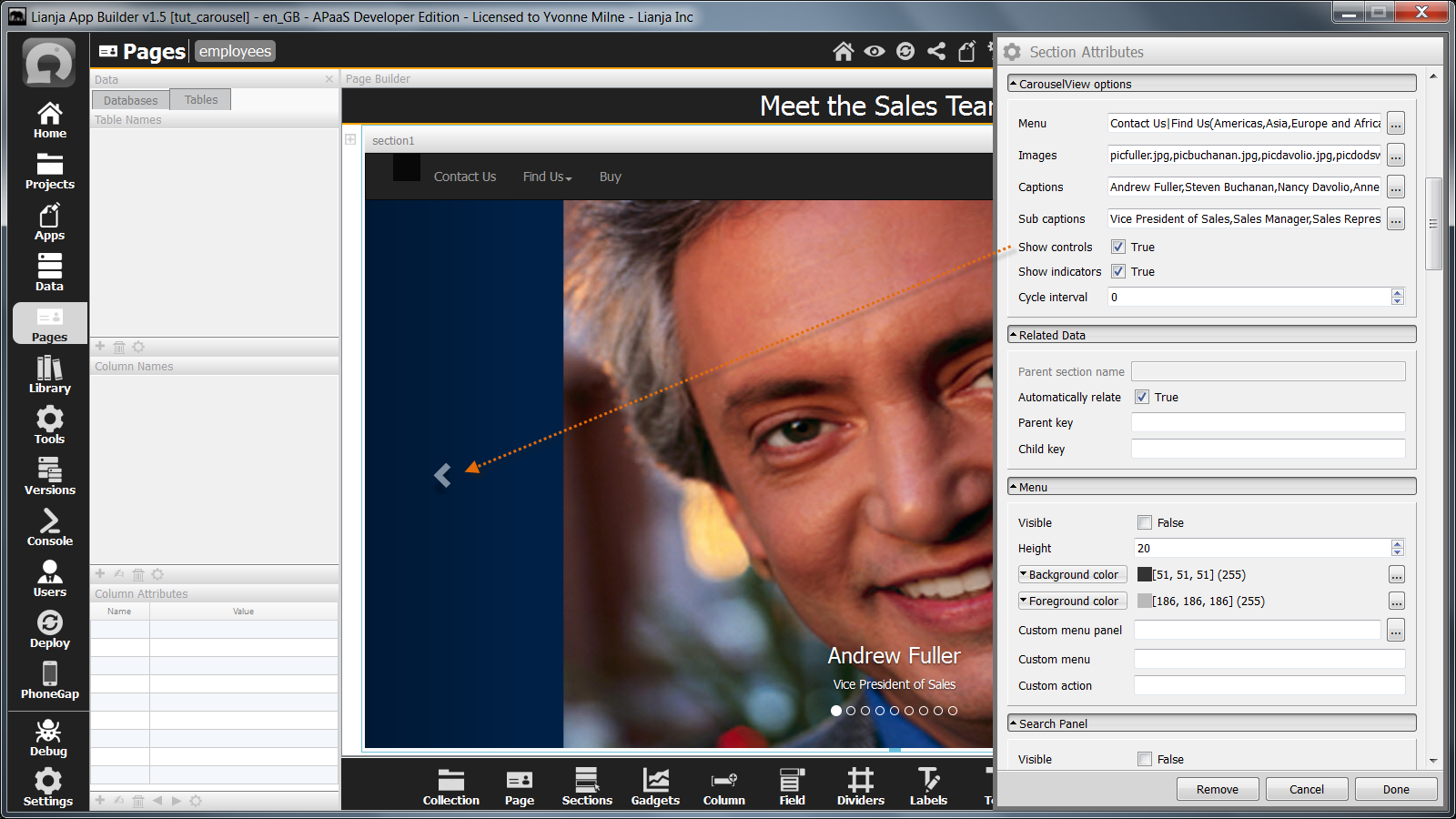
Task: Enable the Menu Visible checkbox
Action: click(1145, 522)
